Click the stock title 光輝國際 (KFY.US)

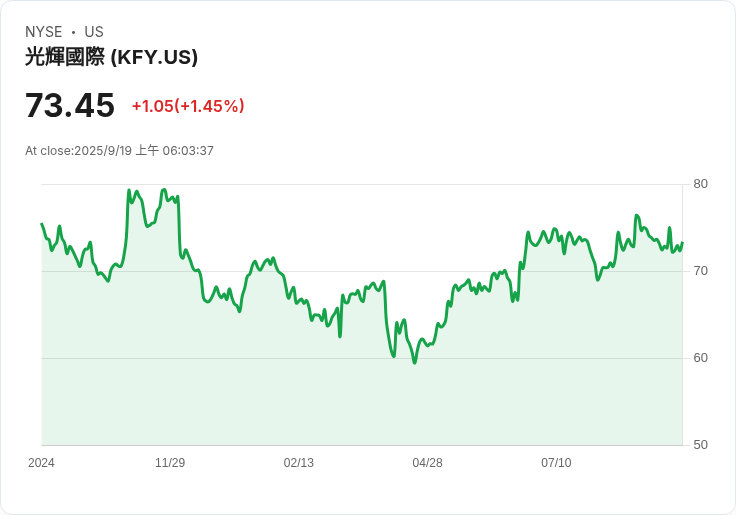point(111,57)
